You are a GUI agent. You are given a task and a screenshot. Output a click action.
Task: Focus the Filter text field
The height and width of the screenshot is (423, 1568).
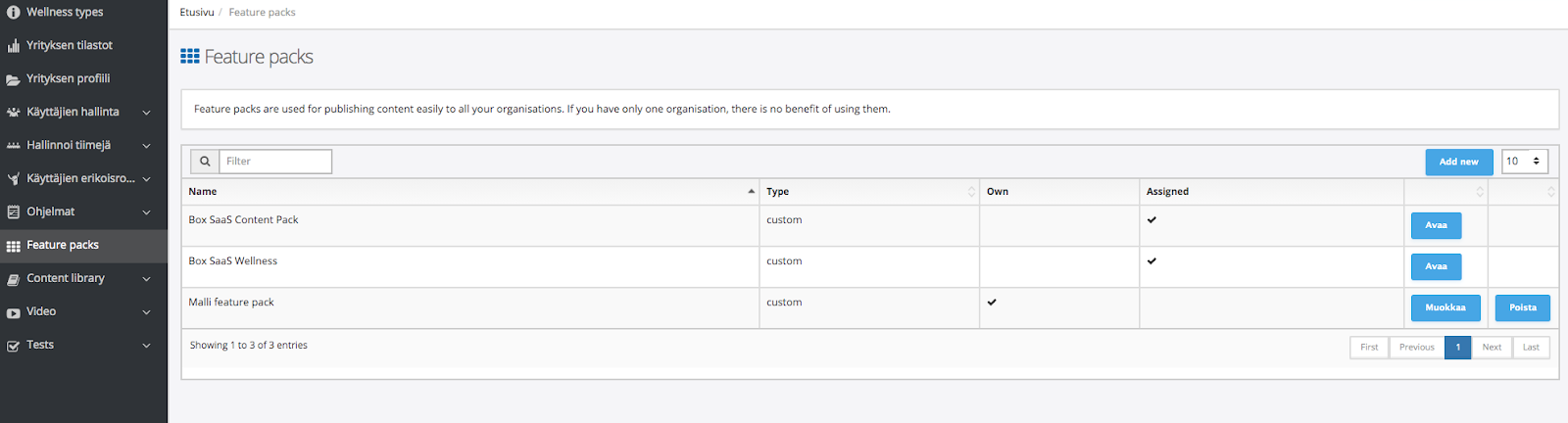click(x=275, y=162)
